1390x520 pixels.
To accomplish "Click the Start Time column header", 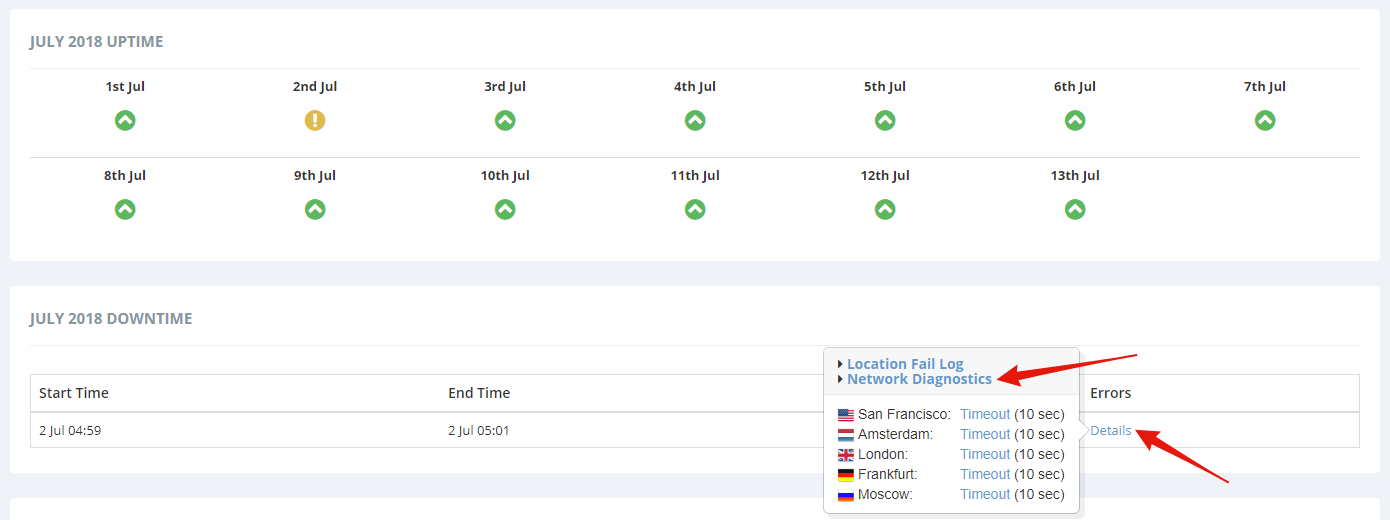I will coord(74,393).
